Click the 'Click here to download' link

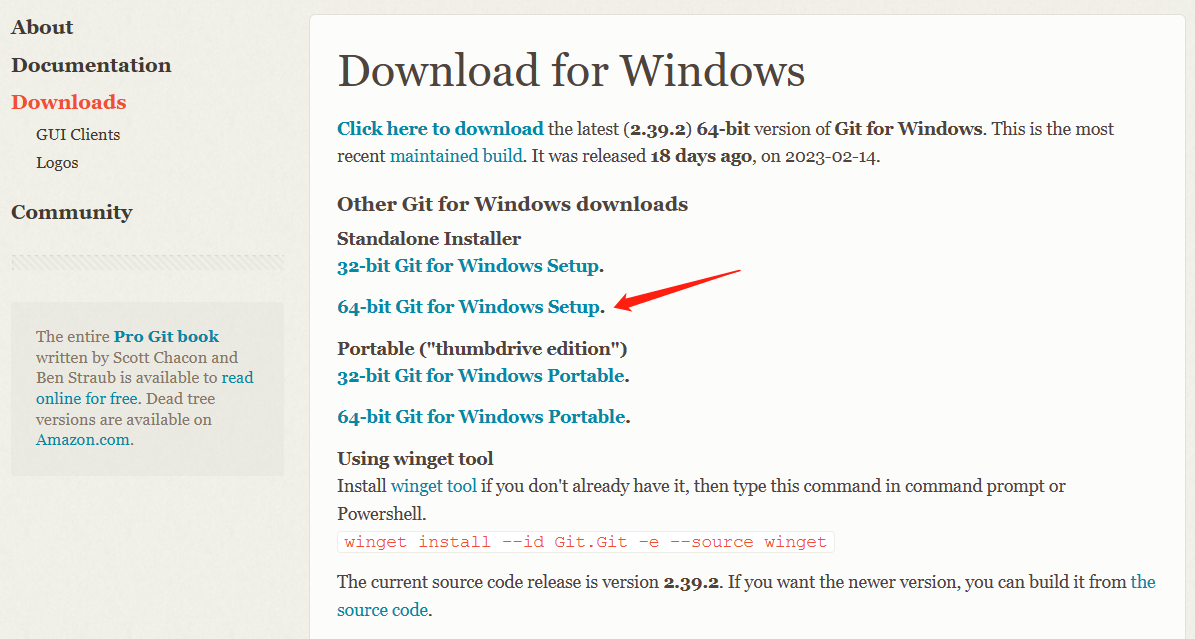click(441, 129)
